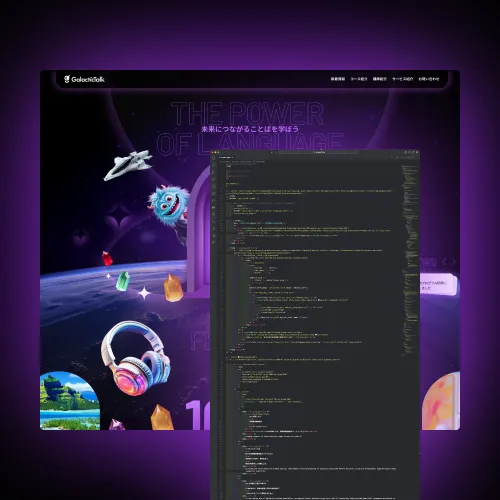This screenshot has height=500, width=500.
Task: Open the Search icon in the editor activity bar
Action: (213, 165)
